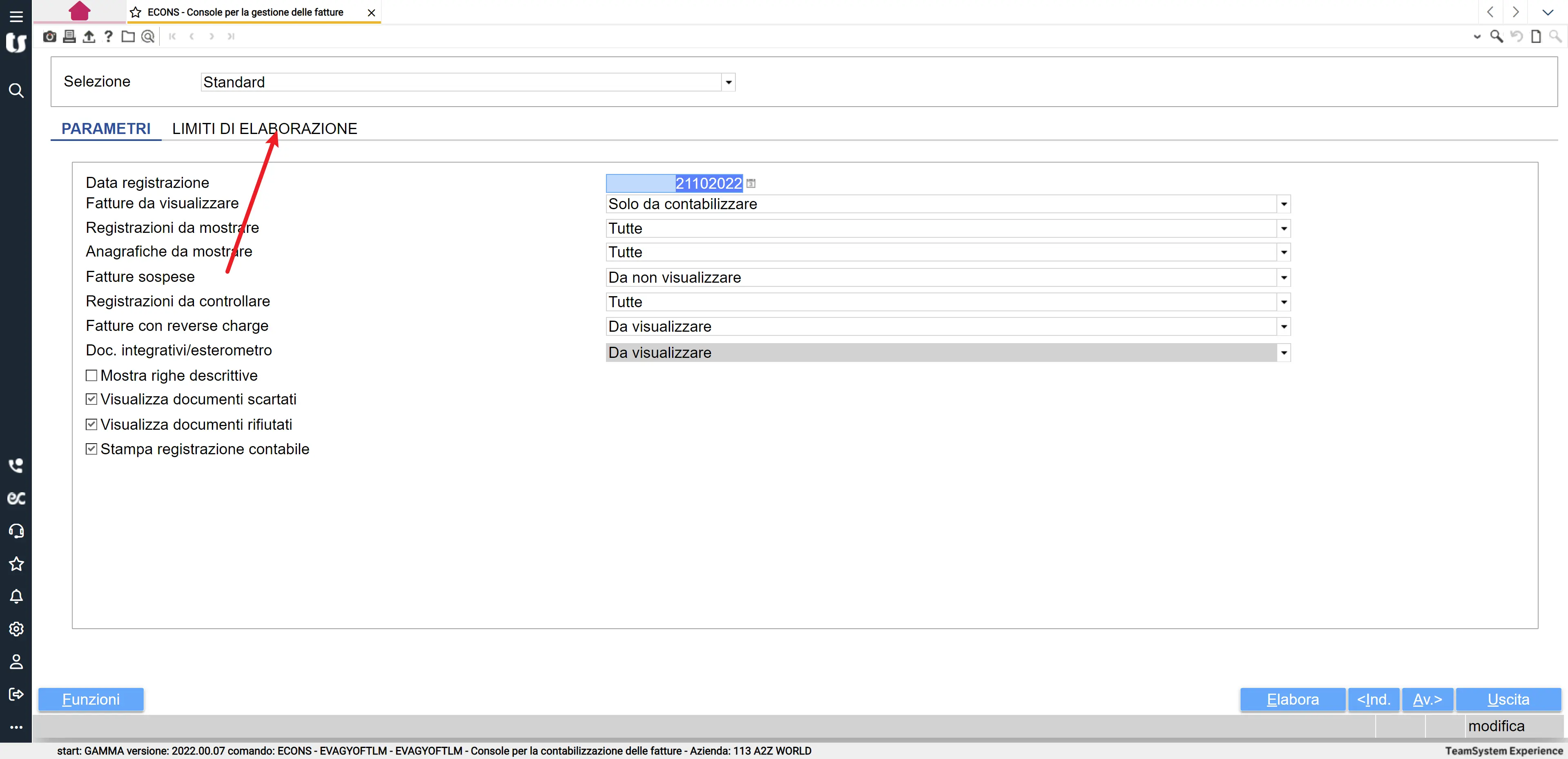Image resolution: width=1568 pixels, height=759 pixels.
Task: Click the headset support icon in sidebar
Action: point(16,531)
